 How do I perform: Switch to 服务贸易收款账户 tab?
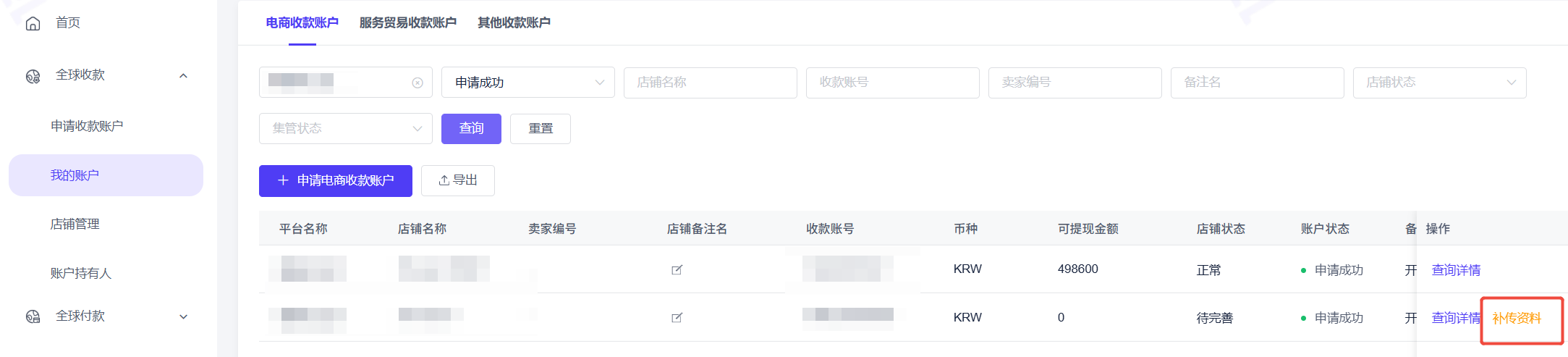coord(407,23)
